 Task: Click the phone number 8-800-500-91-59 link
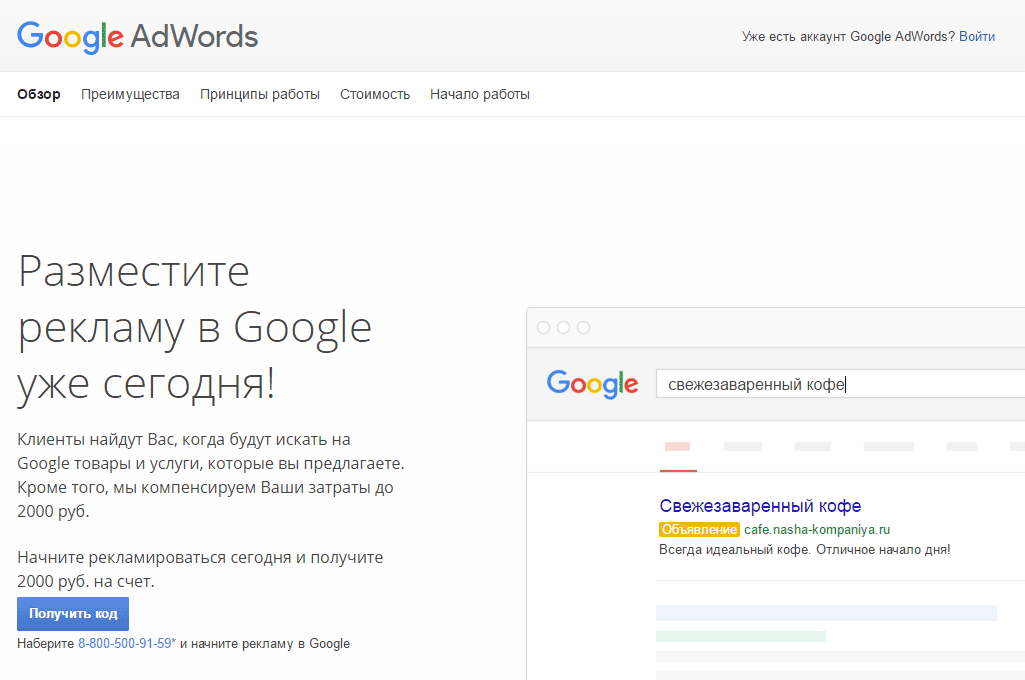pyautogui.click(x=127, y=644)
